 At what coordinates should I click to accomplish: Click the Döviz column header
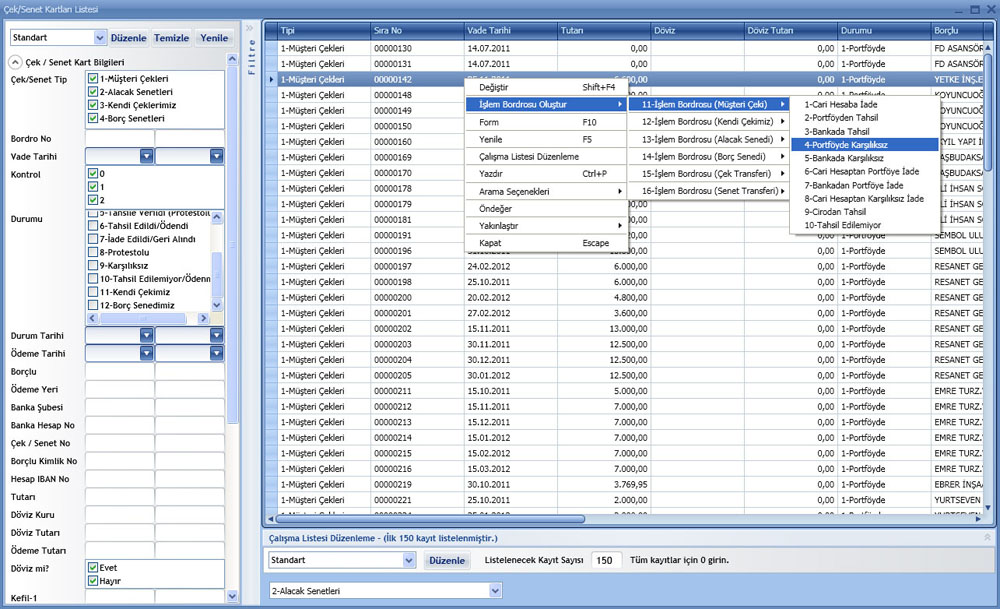(x=697, y=31)
